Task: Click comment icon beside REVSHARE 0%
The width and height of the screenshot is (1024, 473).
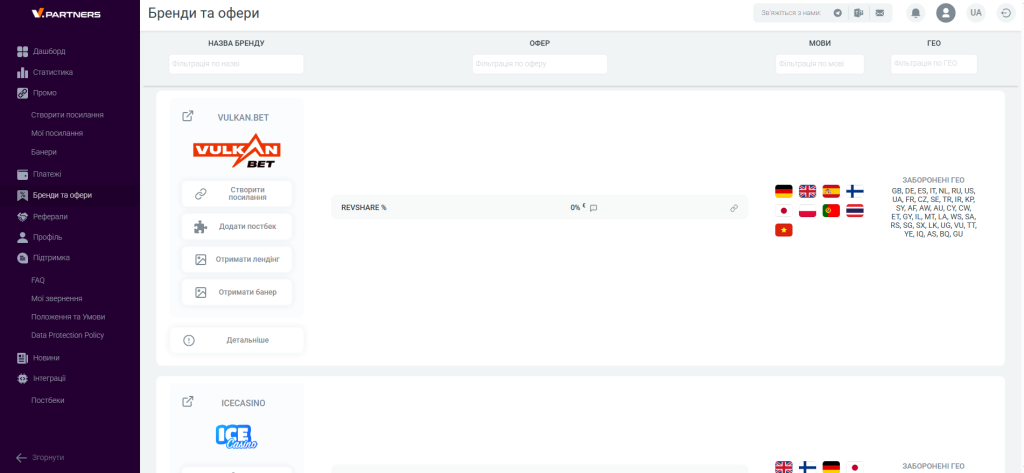Action: point(593,208)
